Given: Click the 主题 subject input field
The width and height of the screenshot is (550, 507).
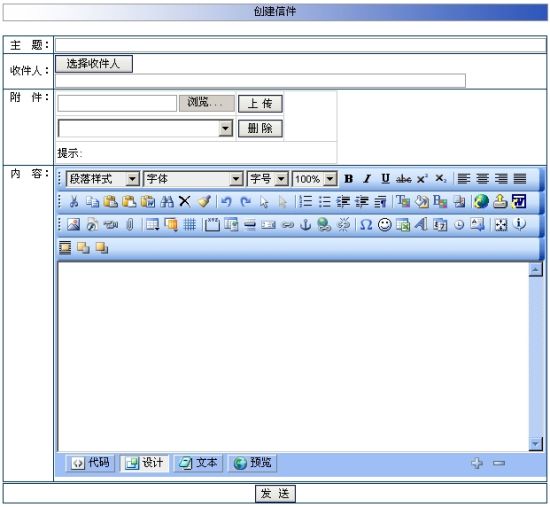Looking at the screenshot, I should point(301,45).
